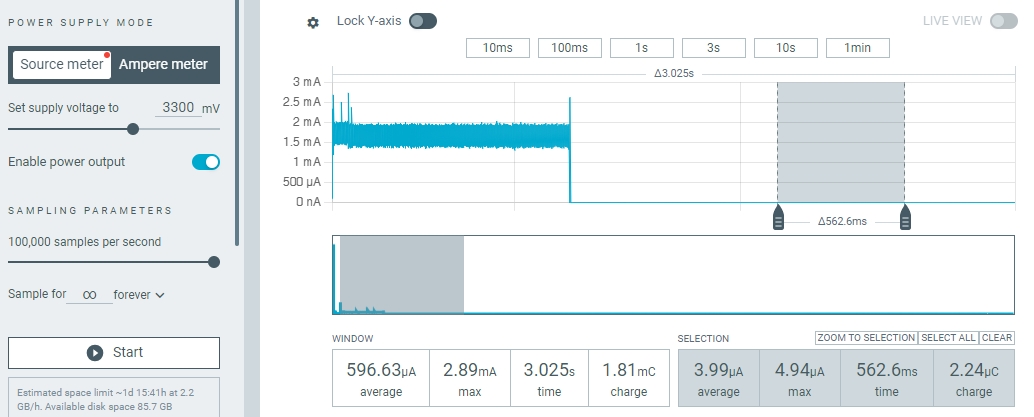
Task: Click SELECT ALL button
Action: 948,338
